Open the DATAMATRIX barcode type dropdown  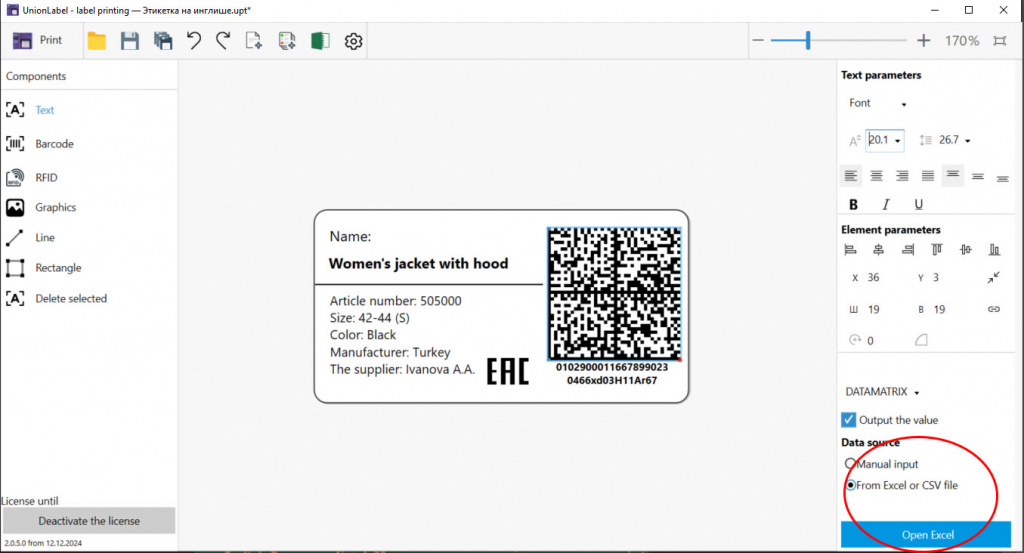pos(882,392)
